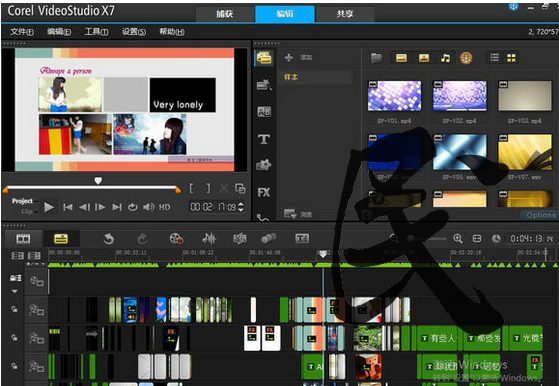Open the Transition (AB) library
The height and width of the screenshot is (386, 559).
pos(264,112)
